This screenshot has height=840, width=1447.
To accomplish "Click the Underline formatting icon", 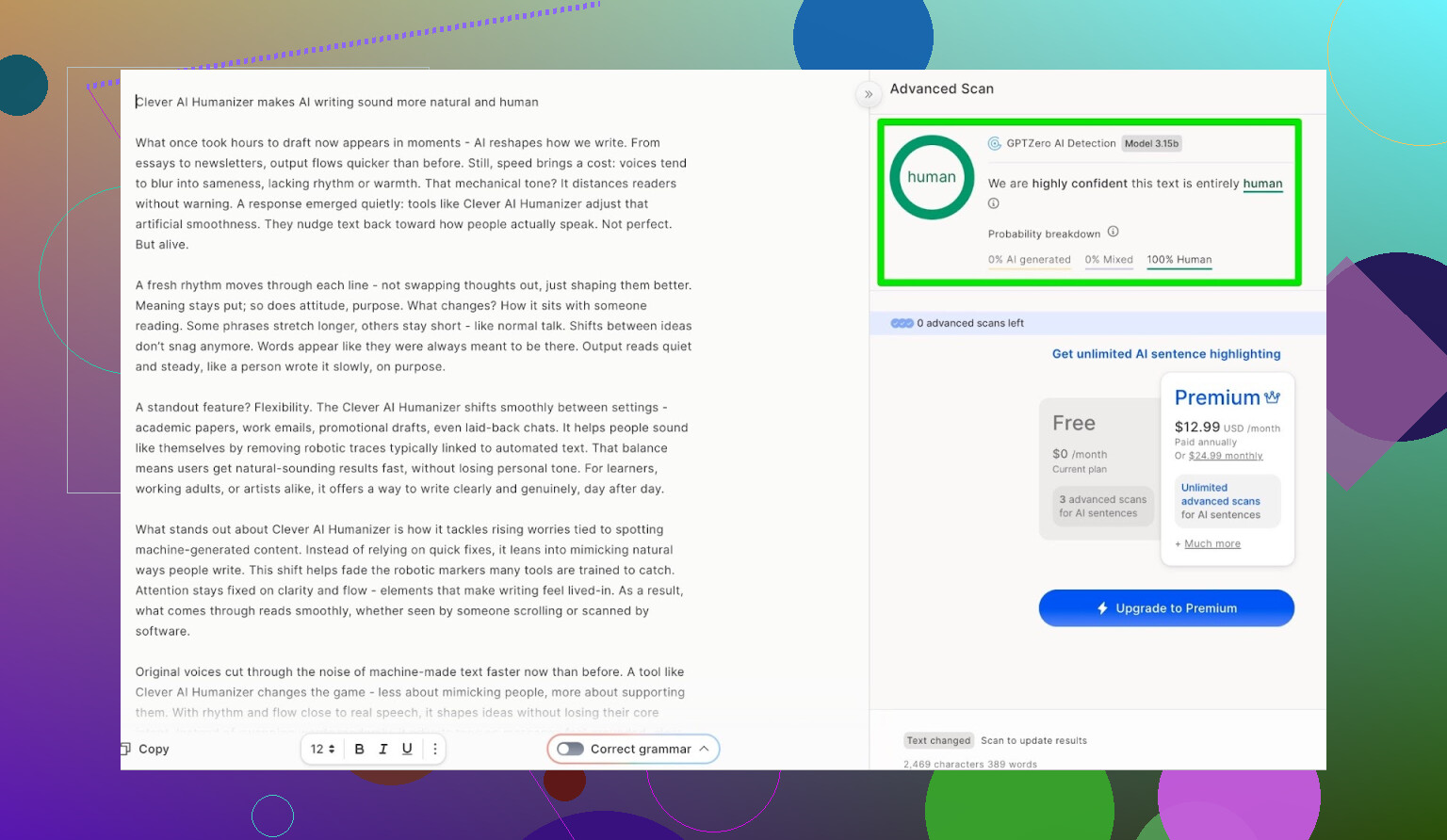I will coord(407,749).
